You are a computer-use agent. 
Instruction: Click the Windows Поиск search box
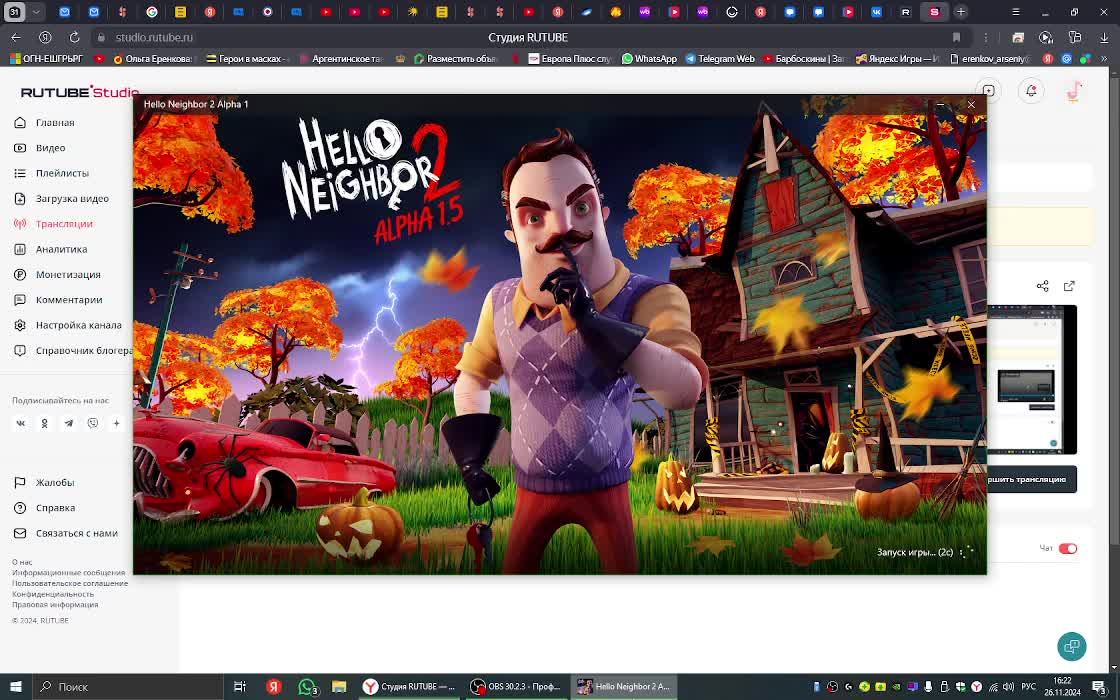(127, 686)
